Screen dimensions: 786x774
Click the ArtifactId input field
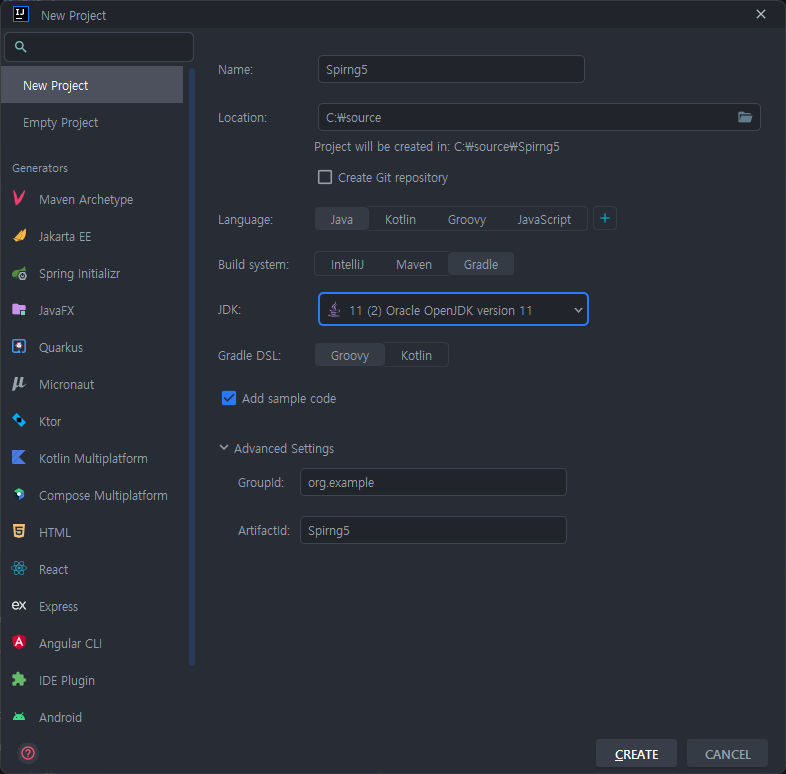(x=433, y=530)
